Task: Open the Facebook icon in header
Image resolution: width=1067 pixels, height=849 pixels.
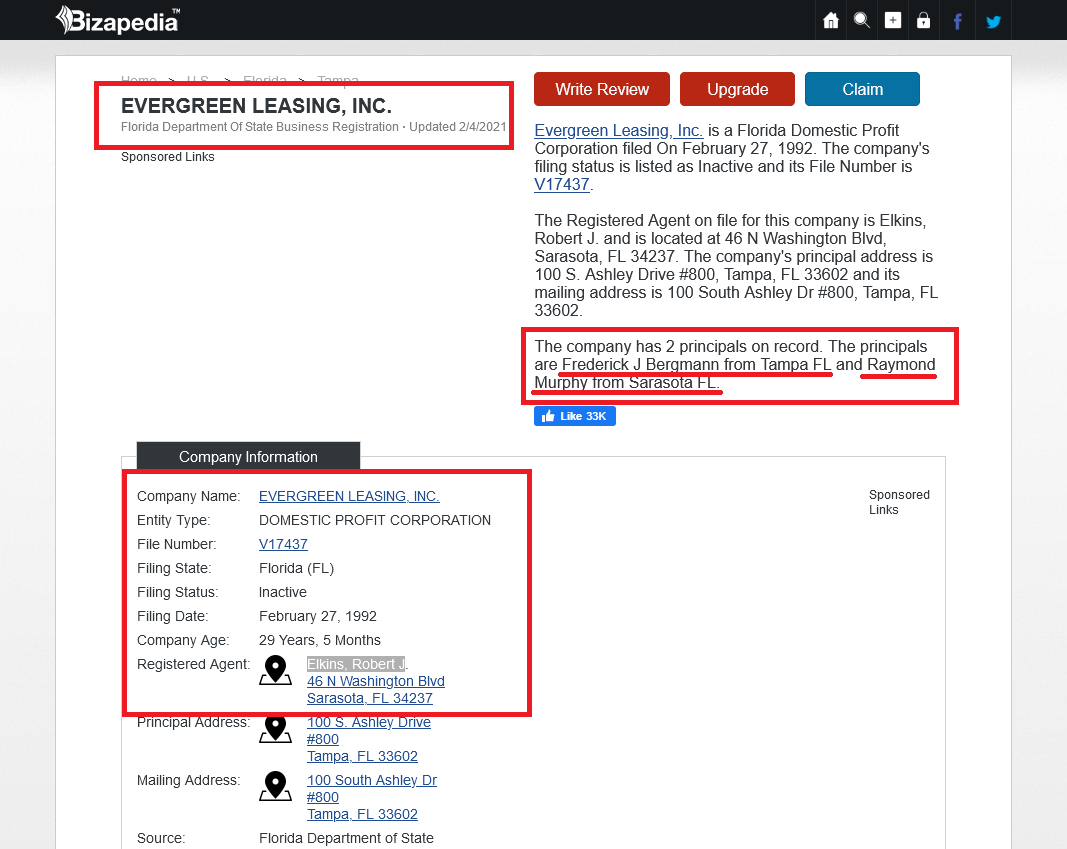Action: click(957, 21)
